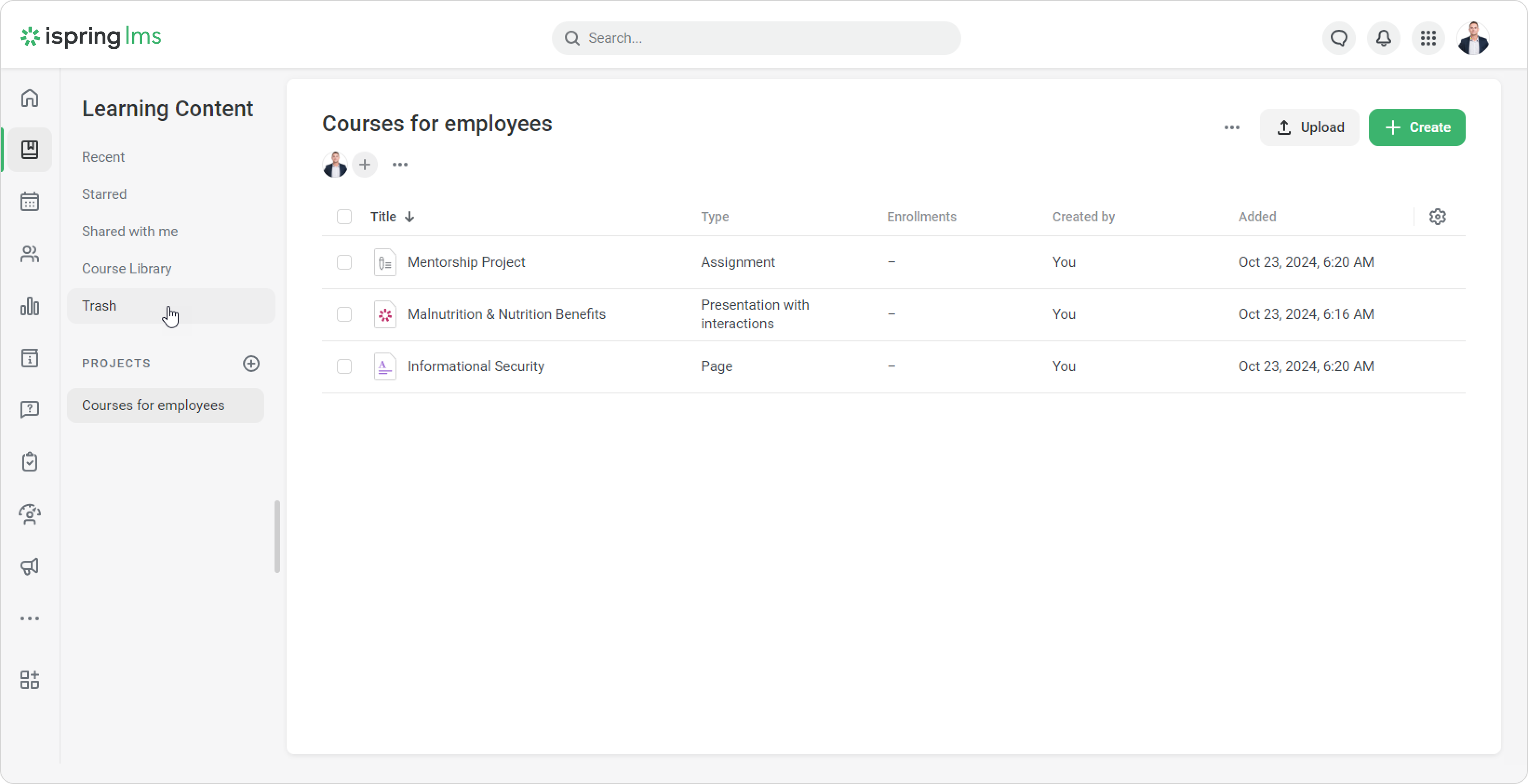This screenshot has width=1528, height=784.
Task: Open the three-dots menu next to the members avatar
Action: (x=400, y=165)
